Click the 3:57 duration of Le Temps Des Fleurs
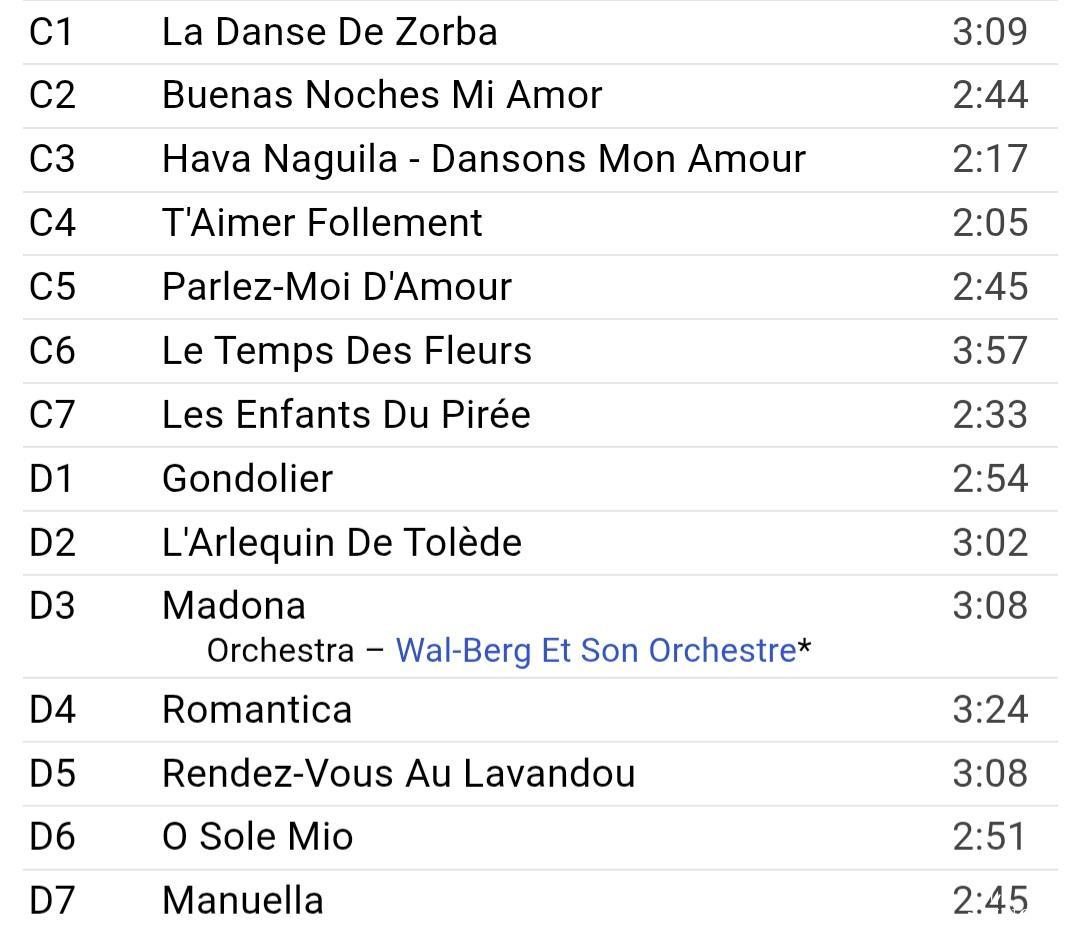 (x=990, y=351)
